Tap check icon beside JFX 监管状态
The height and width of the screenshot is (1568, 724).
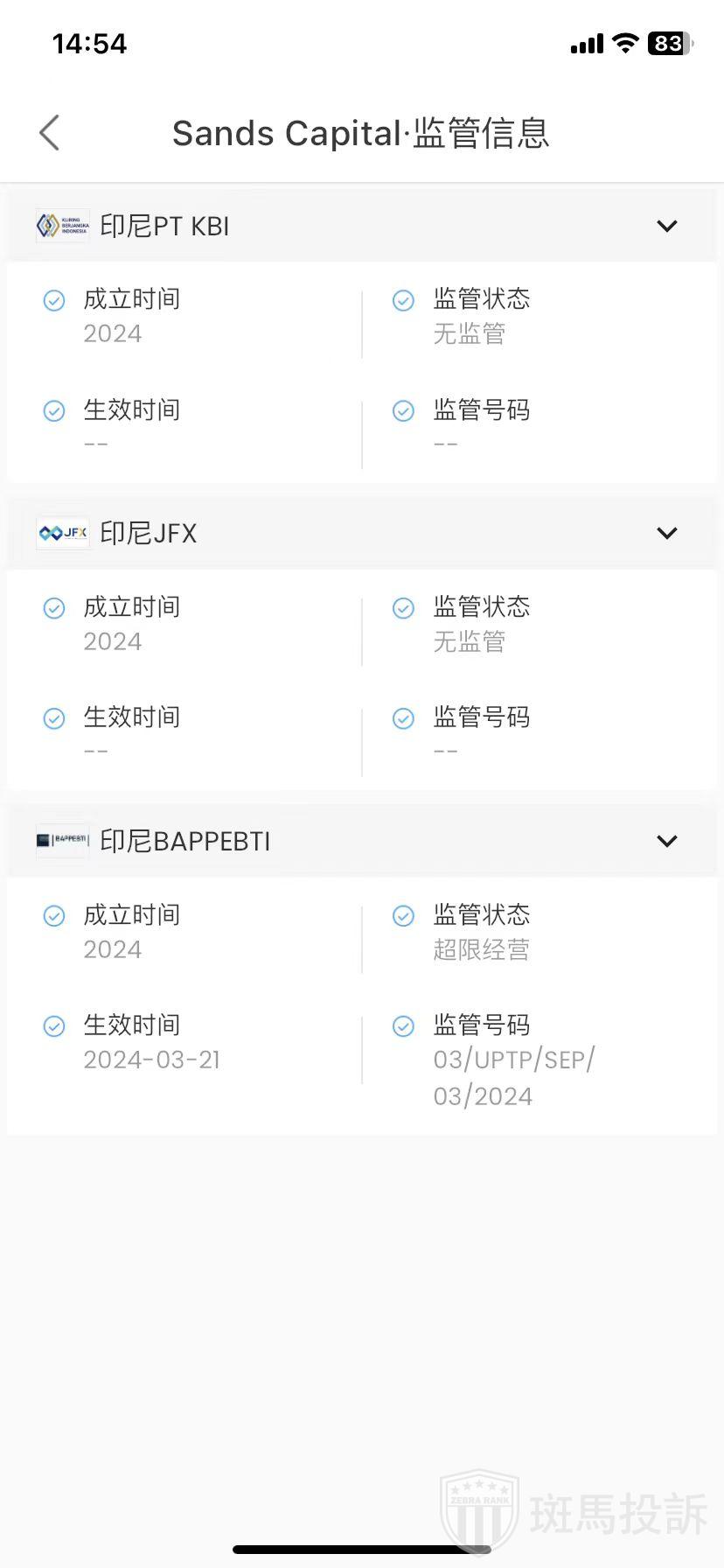403,608
